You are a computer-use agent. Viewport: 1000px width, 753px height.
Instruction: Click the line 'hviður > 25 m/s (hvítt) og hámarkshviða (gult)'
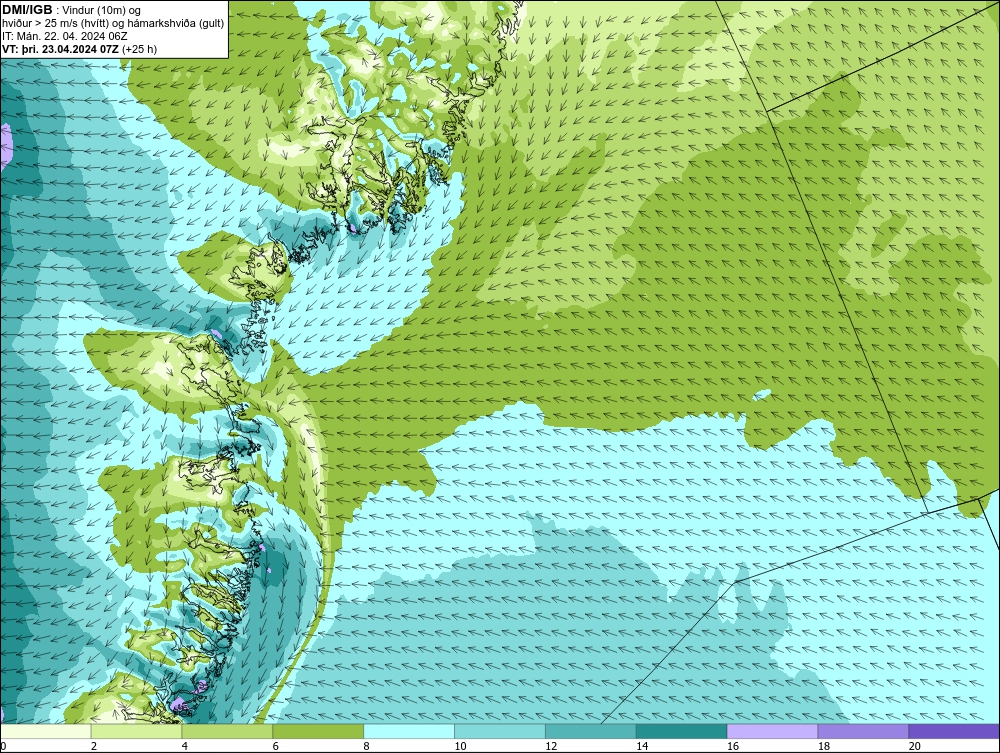click(113, 24)
